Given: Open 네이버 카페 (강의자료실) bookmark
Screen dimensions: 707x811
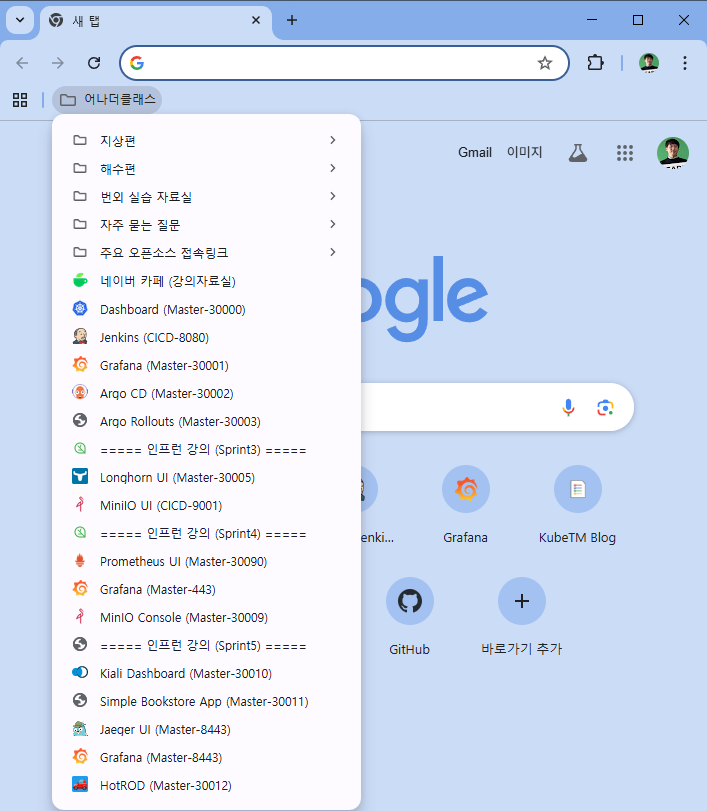Looking at the screenshot, I should (x=206, y=280).
